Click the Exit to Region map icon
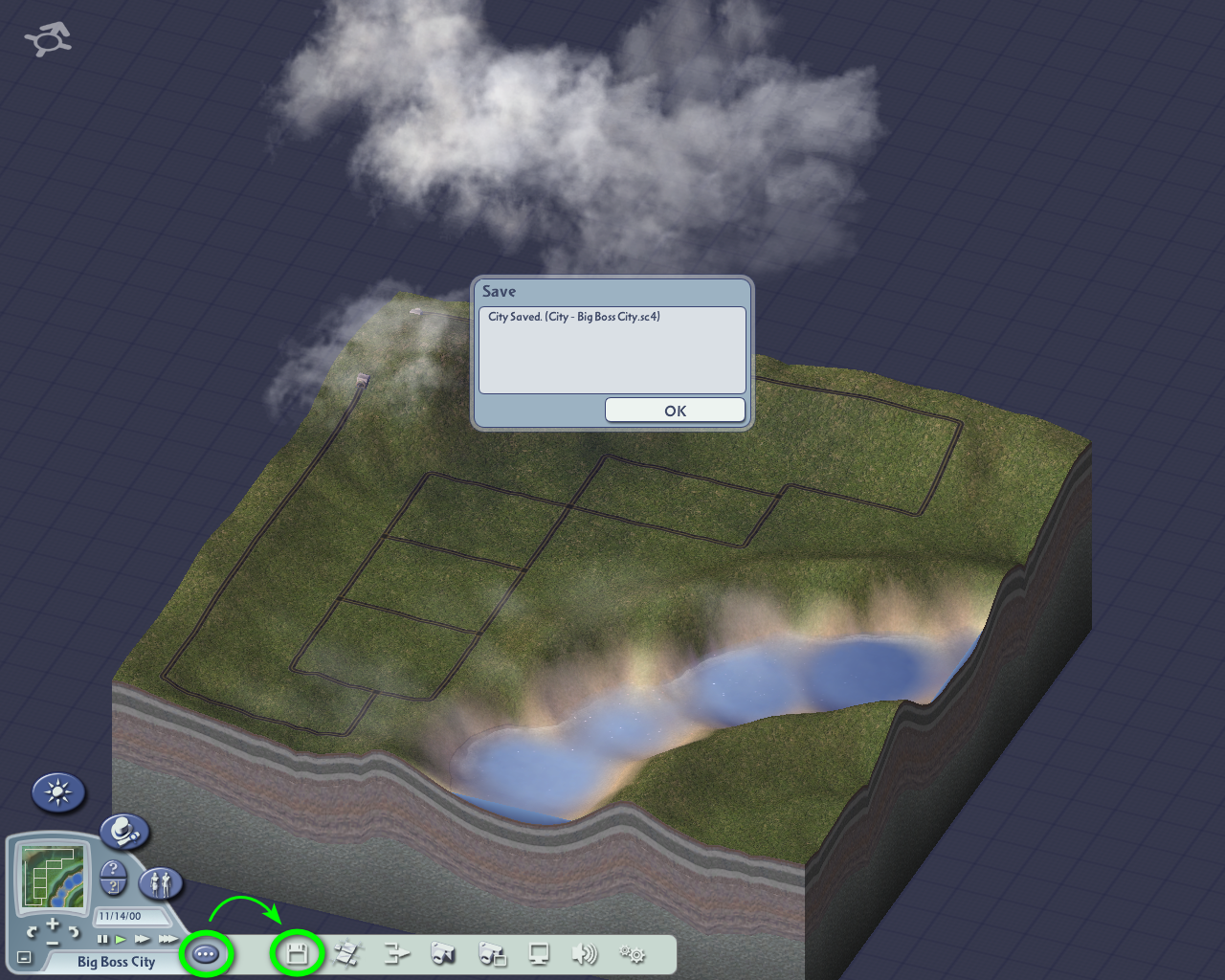The height and width of the screenshot is (980, 1225). [347, 953]
